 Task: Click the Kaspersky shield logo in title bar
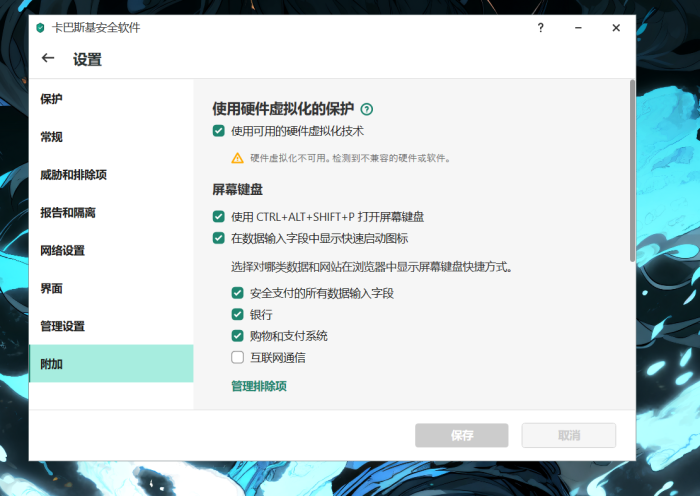(x=40, y=28)
